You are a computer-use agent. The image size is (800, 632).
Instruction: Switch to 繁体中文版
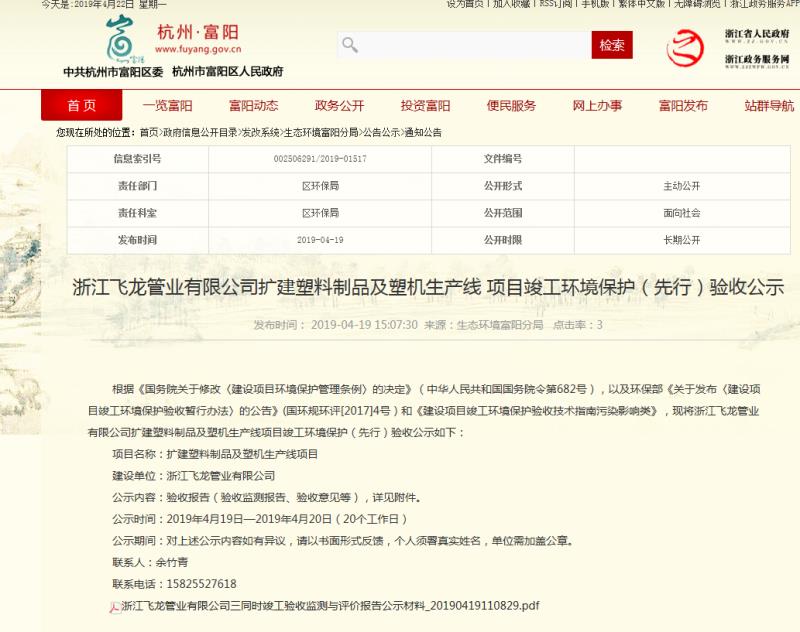coord(641,4)
